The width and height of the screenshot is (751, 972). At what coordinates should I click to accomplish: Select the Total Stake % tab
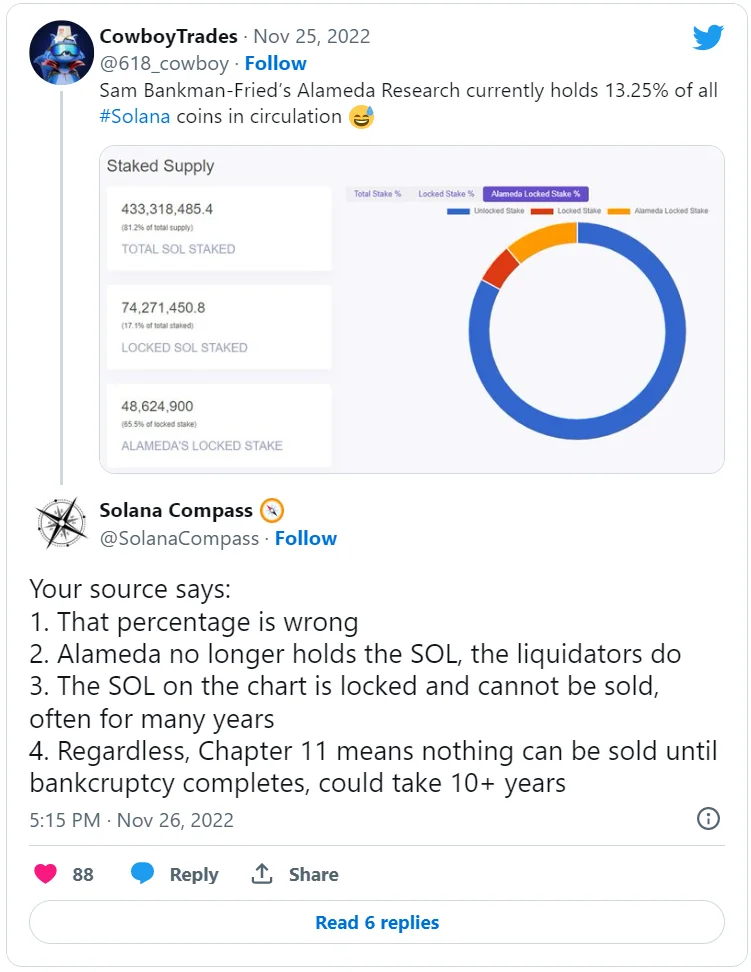[x=377, y=194]
